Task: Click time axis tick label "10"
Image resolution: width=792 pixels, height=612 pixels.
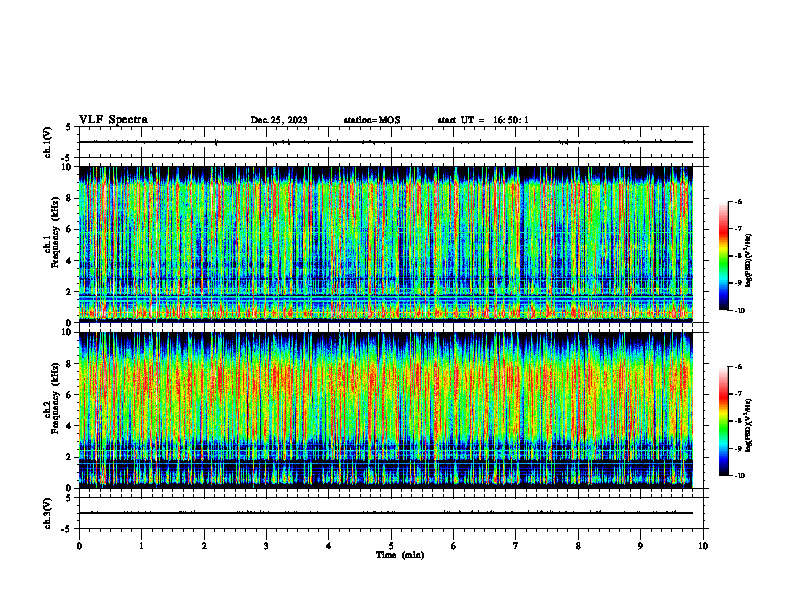Action: click(703, 546)
